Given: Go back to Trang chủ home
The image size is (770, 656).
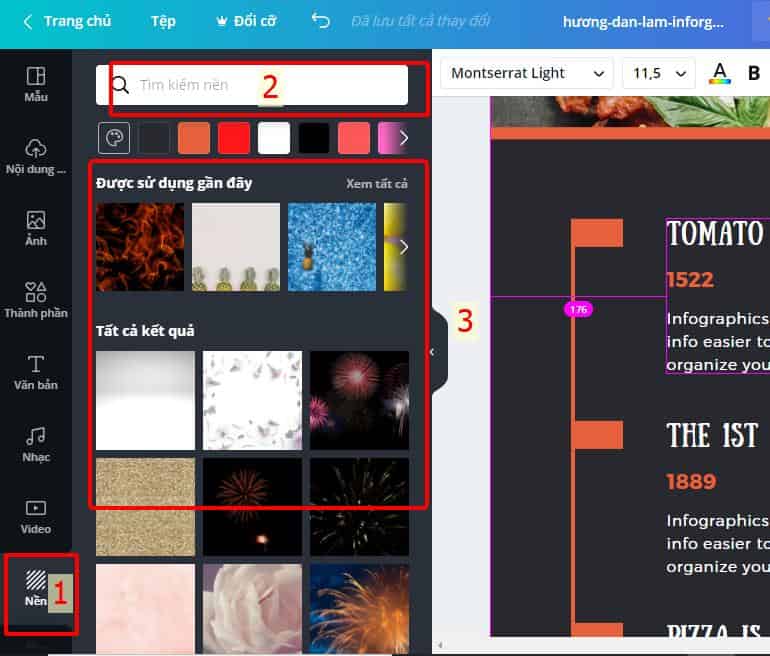Looking at the screenshot, I should coord(67,21).
